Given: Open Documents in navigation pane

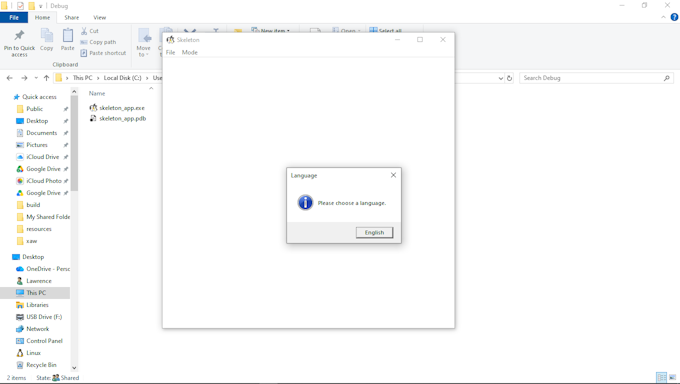Looking at the screenshot, I should pos(37,133).
